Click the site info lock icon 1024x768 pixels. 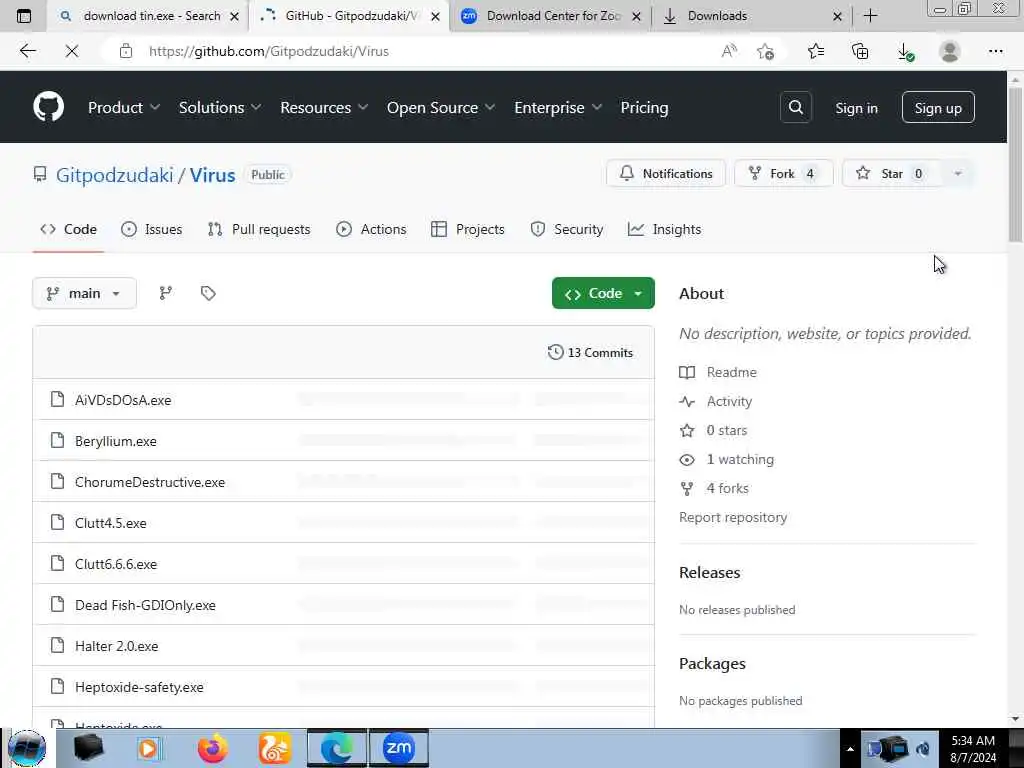[126, 51]
